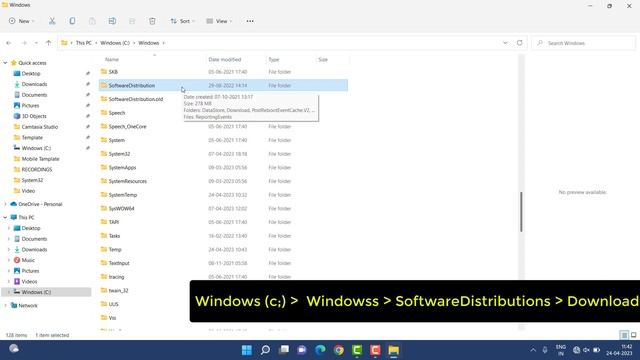Expand OneDrive - Personal node
Viewport: 640px width, 360px height.
pyautogui.click(x=5, y=204)
